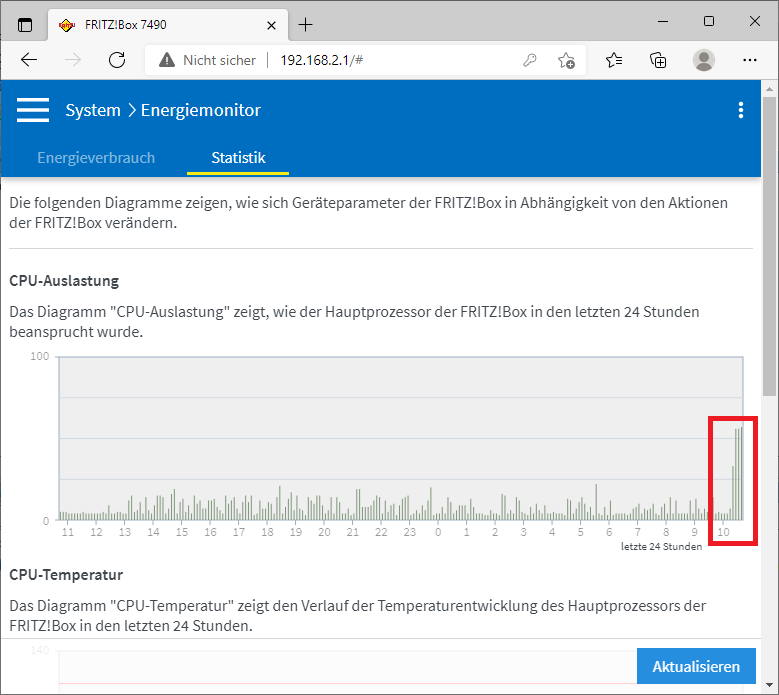Image resolution: width=779 pixels, height=695 pixels.
Task: Click the browser back arrow
Action: point(29,60)
